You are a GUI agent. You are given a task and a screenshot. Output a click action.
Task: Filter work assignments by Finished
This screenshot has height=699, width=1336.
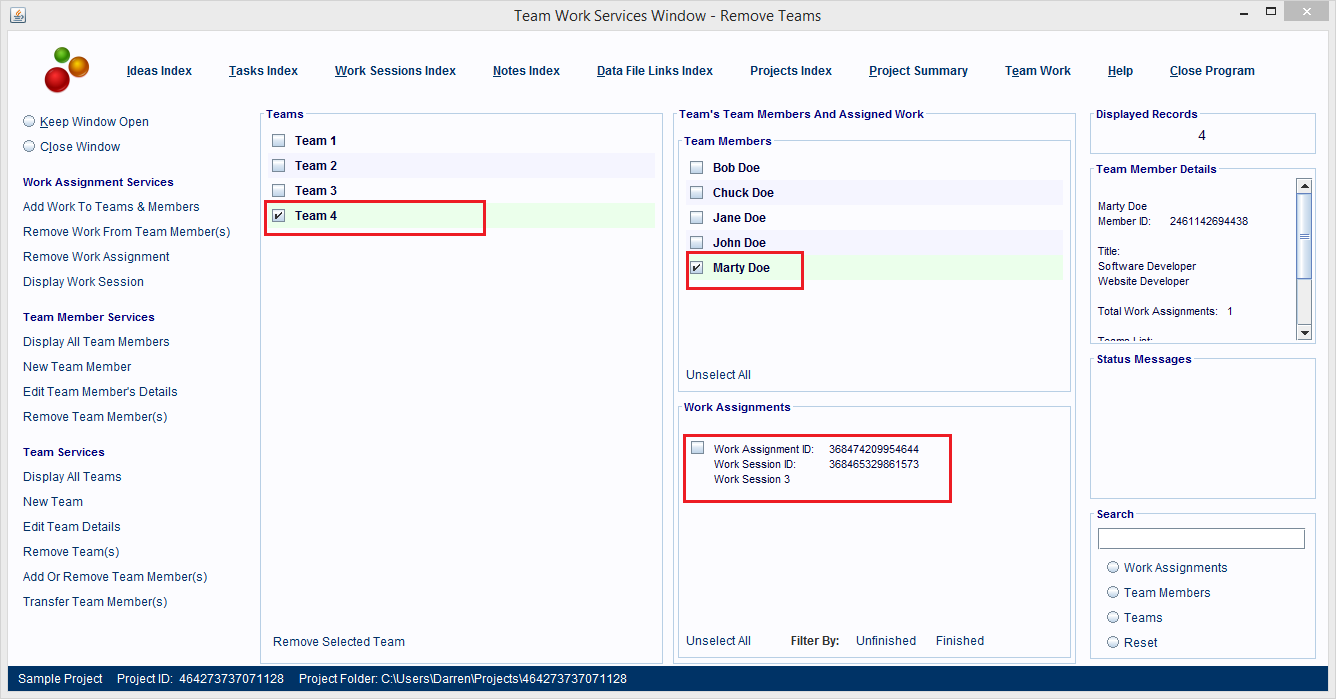click(x=960, y=641)
